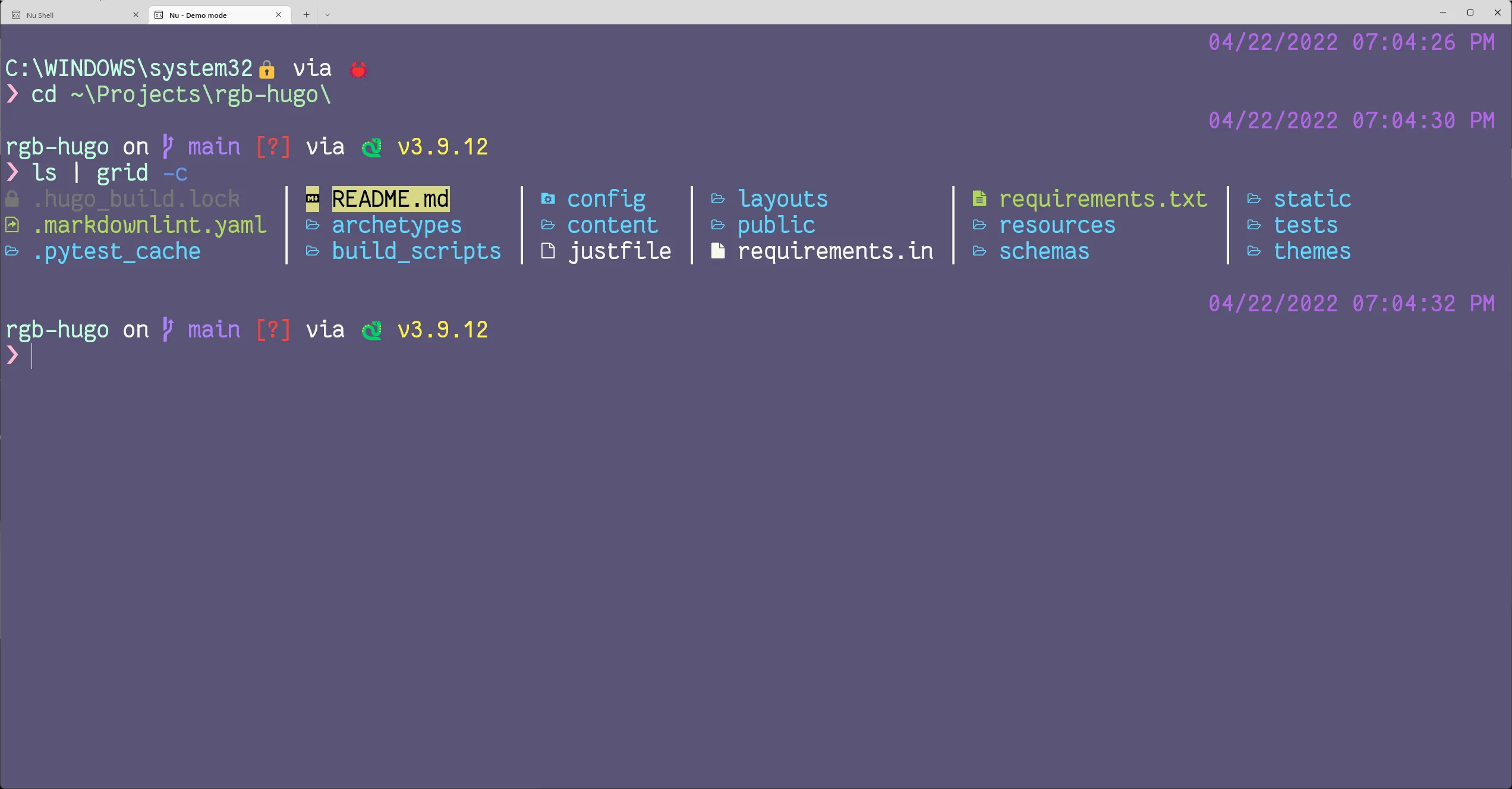Screen dimensions: 1512x789
Task: Open a new terminal tab with plus button
Action: [x=306, y=15]
